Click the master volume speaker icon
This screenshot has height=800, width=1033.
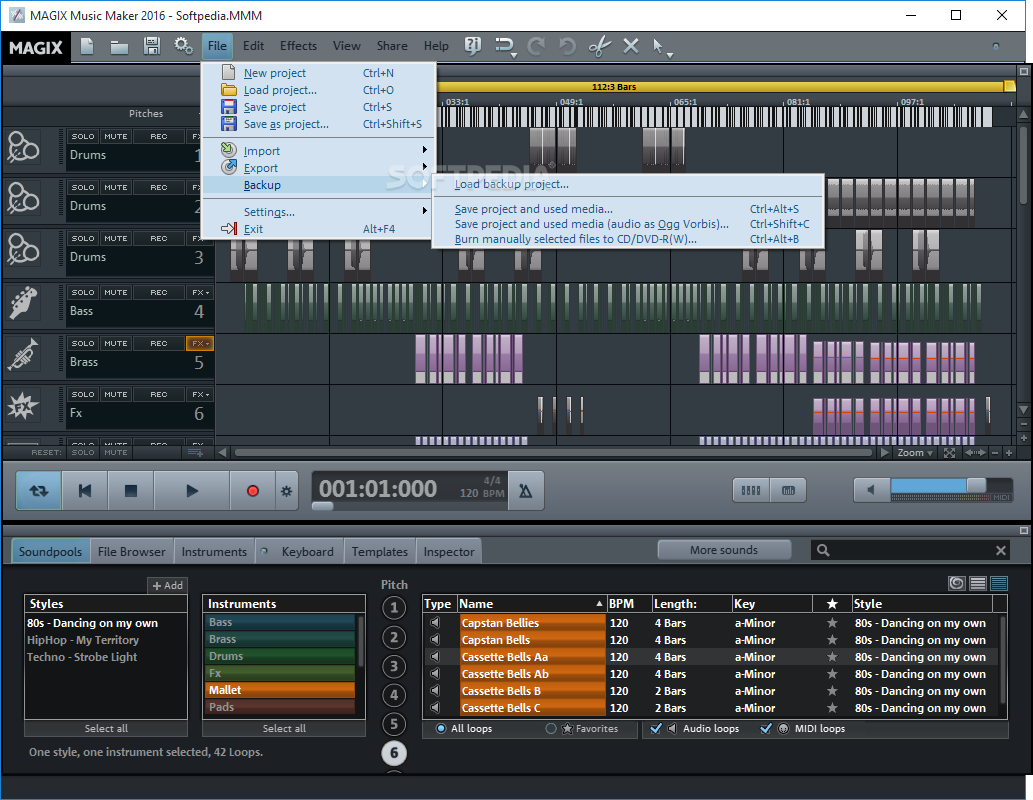(872, 490)
